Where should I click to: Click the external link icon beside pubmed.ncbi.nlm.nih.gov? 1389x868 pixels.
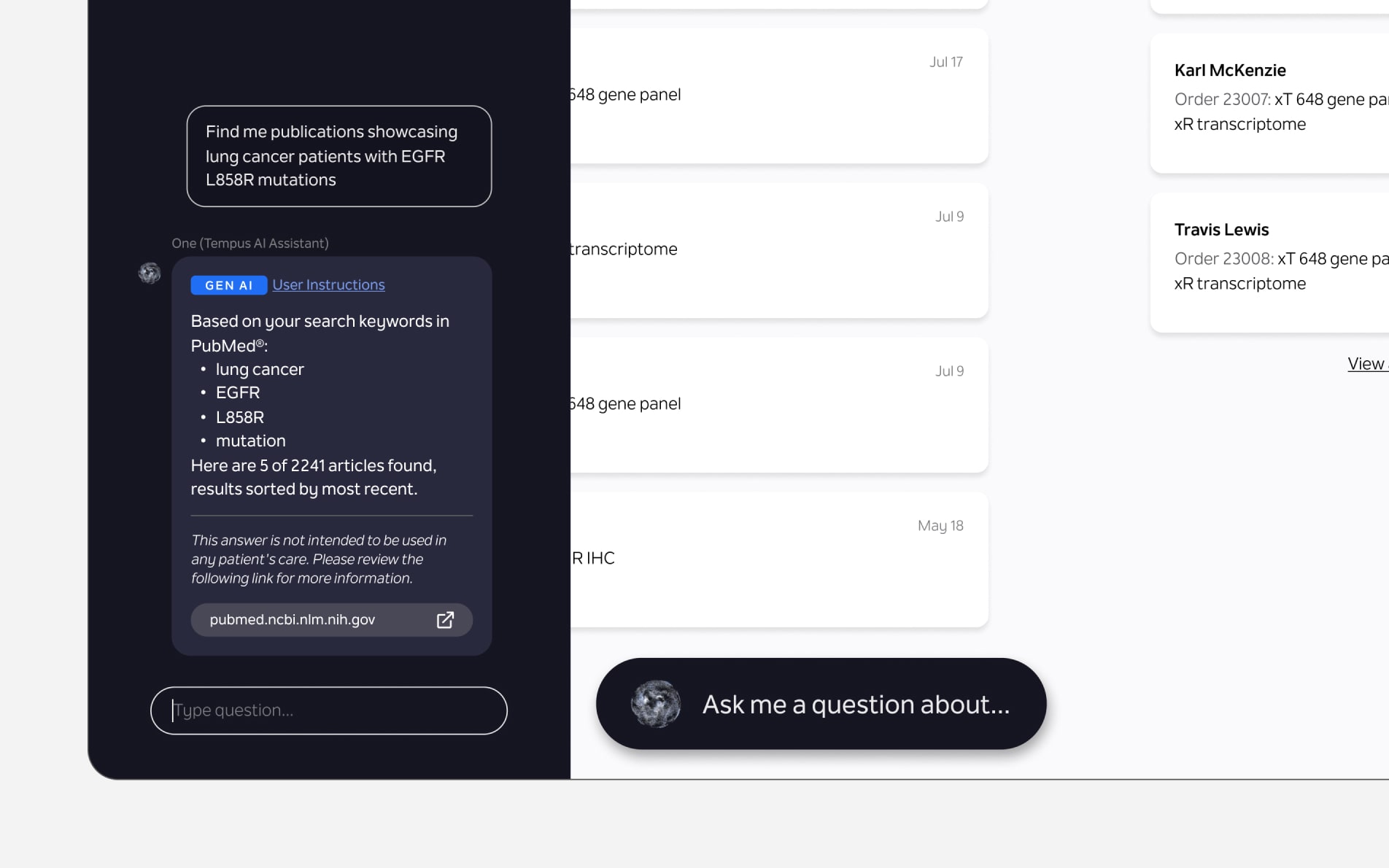coord(445,620)
